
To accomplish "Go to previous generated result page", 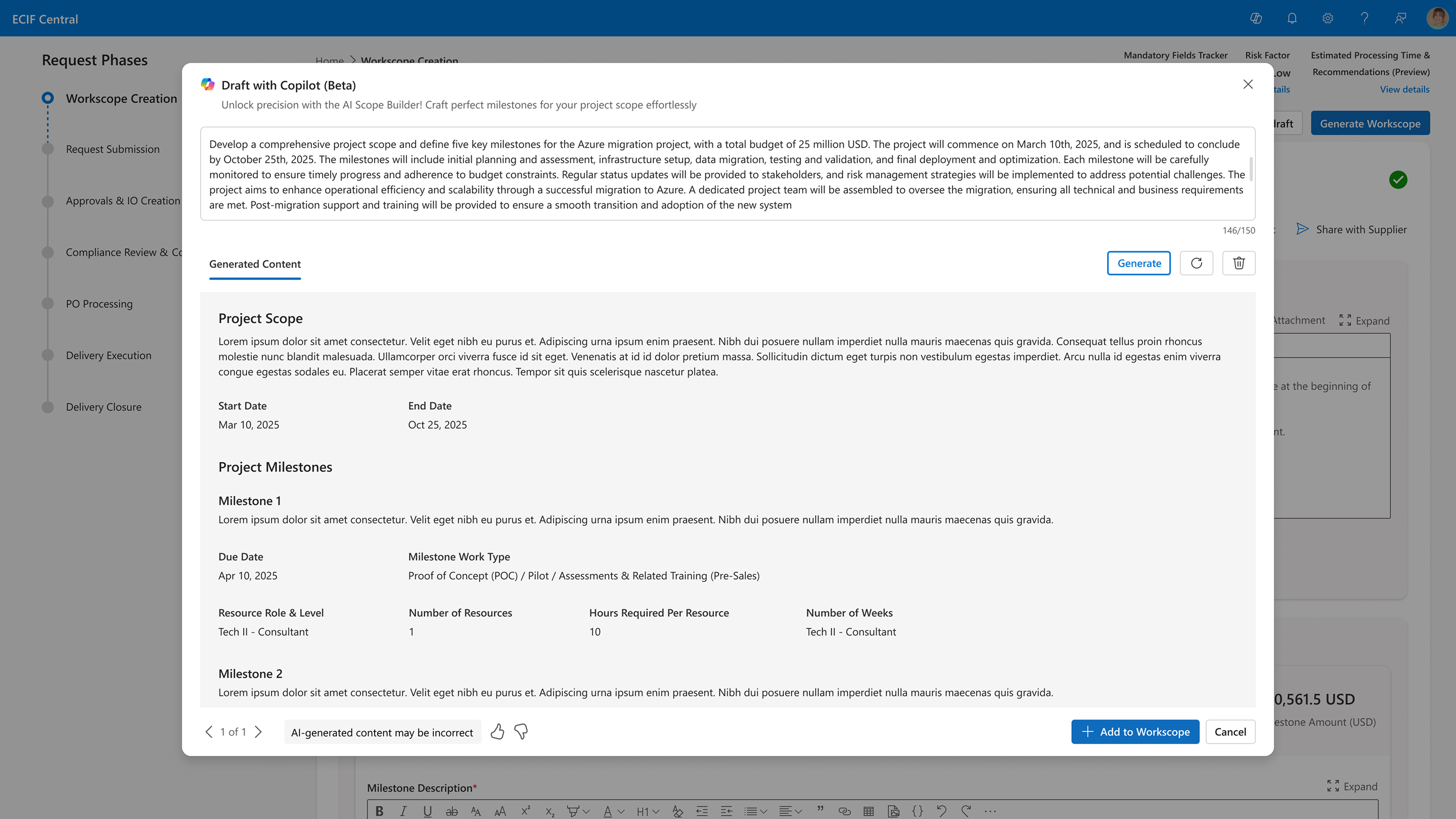I will (209, 732).
